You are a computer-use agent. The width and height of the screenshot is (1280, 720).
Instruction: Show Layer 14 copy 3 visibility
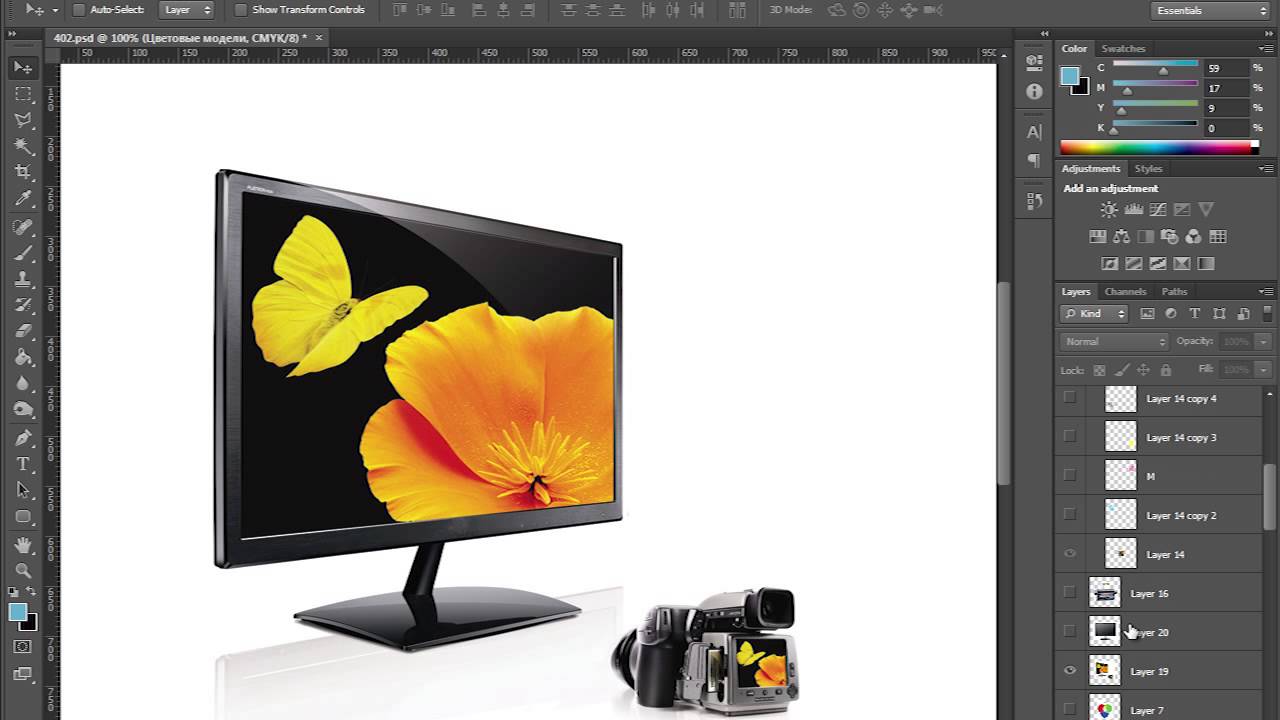coord(1070,437)
